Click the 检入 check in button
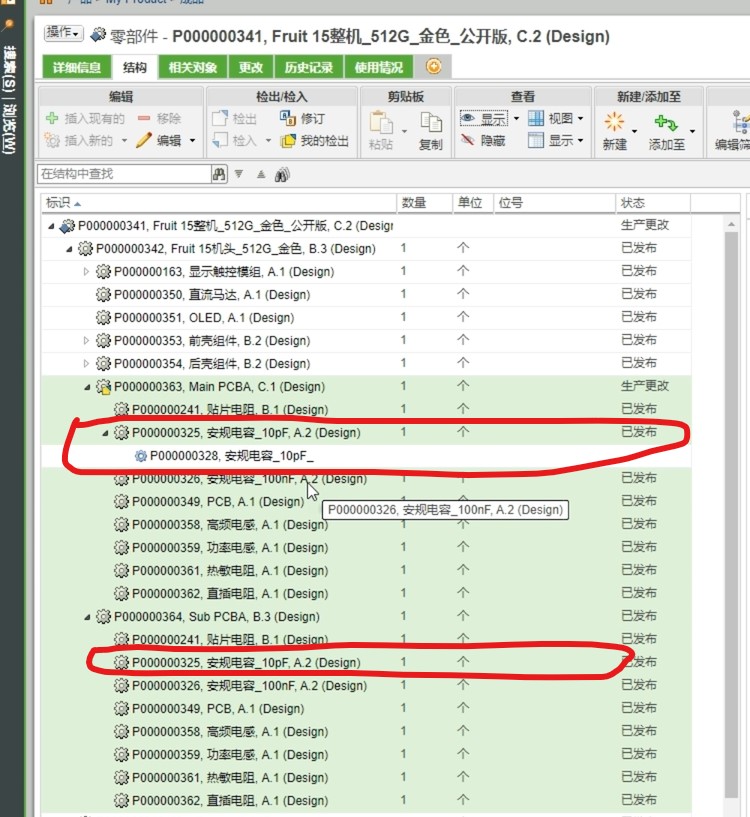The image size is (750, 817). (235, 141)
